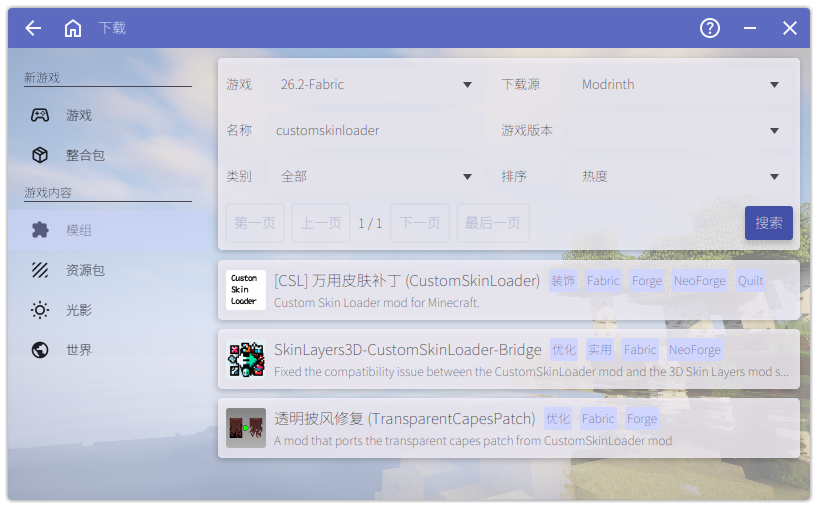This screenshot has height=508, width=818.
Task: Click the back arrow icon
Action: (x=33, y=28)
